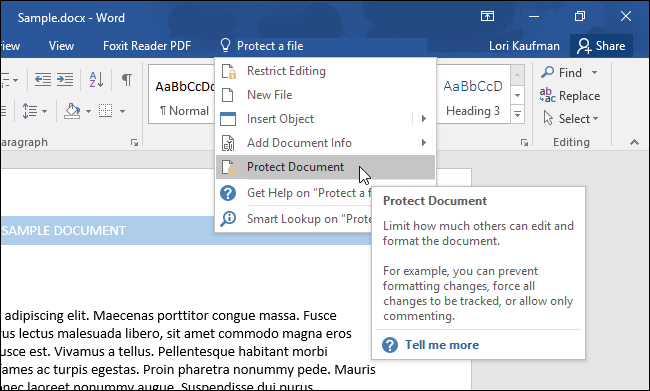650x391 pixels.
Task: Open the View ribbon tab
Action: click(61, 46)
